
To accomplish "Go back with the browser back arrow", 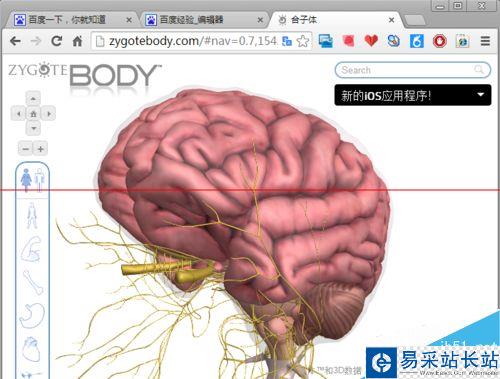I will tap(15, 41).
